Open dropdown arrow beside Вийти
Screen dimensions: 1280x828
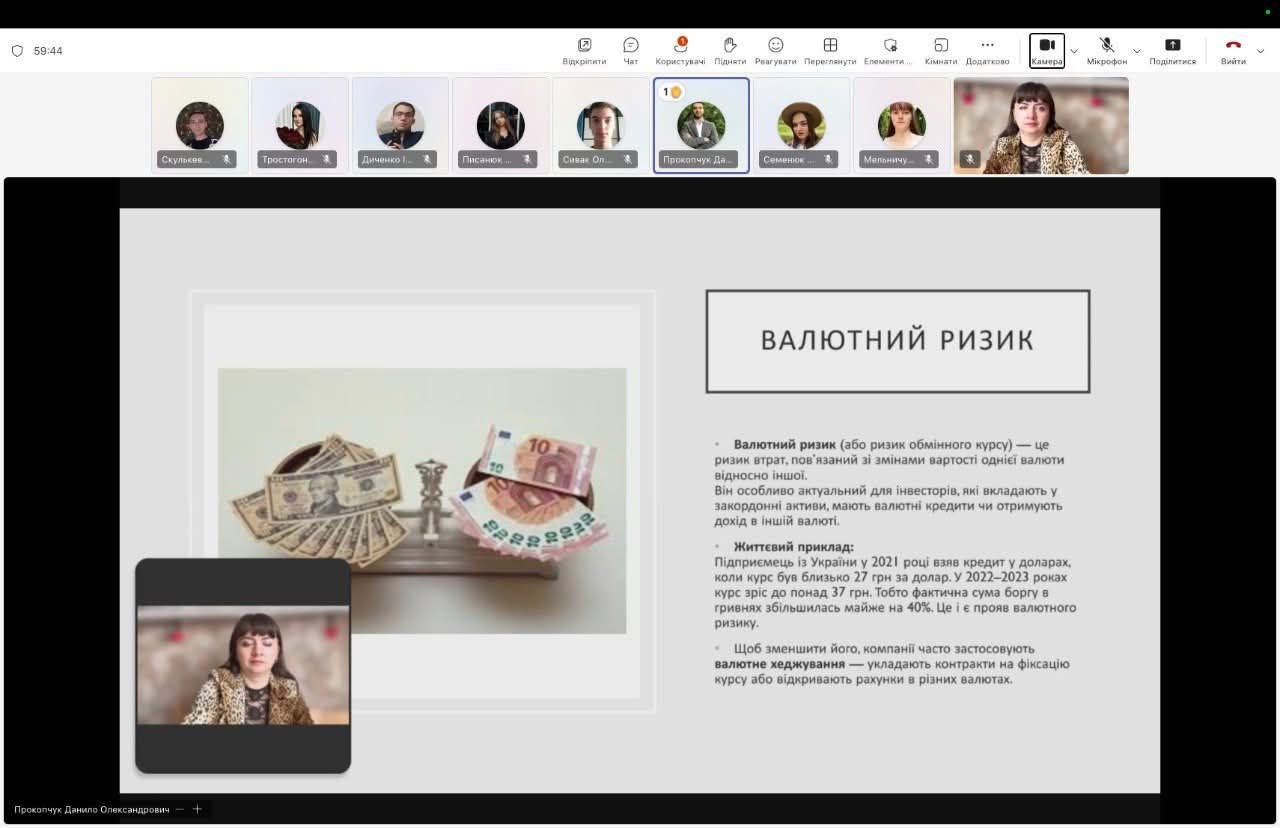coord(1261,51)
